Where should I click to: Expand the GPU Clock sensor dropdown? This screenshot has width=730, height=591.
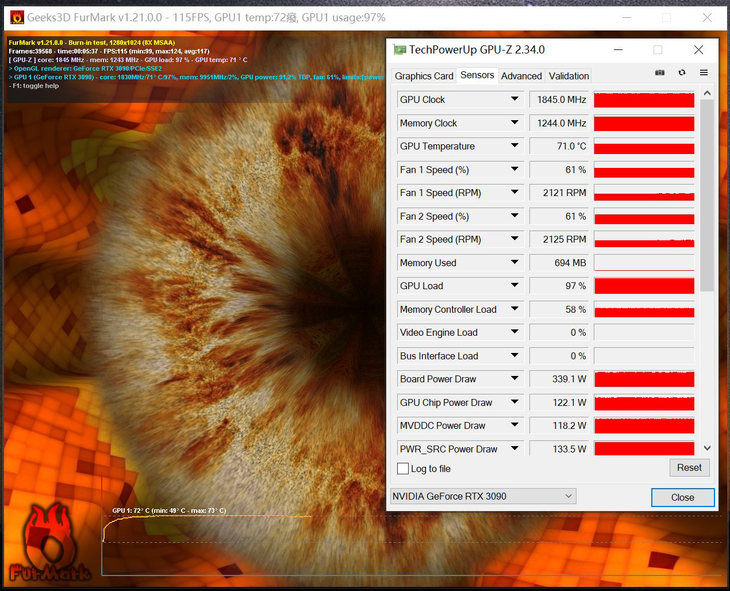pyautogui.click(x=515, y=100)
